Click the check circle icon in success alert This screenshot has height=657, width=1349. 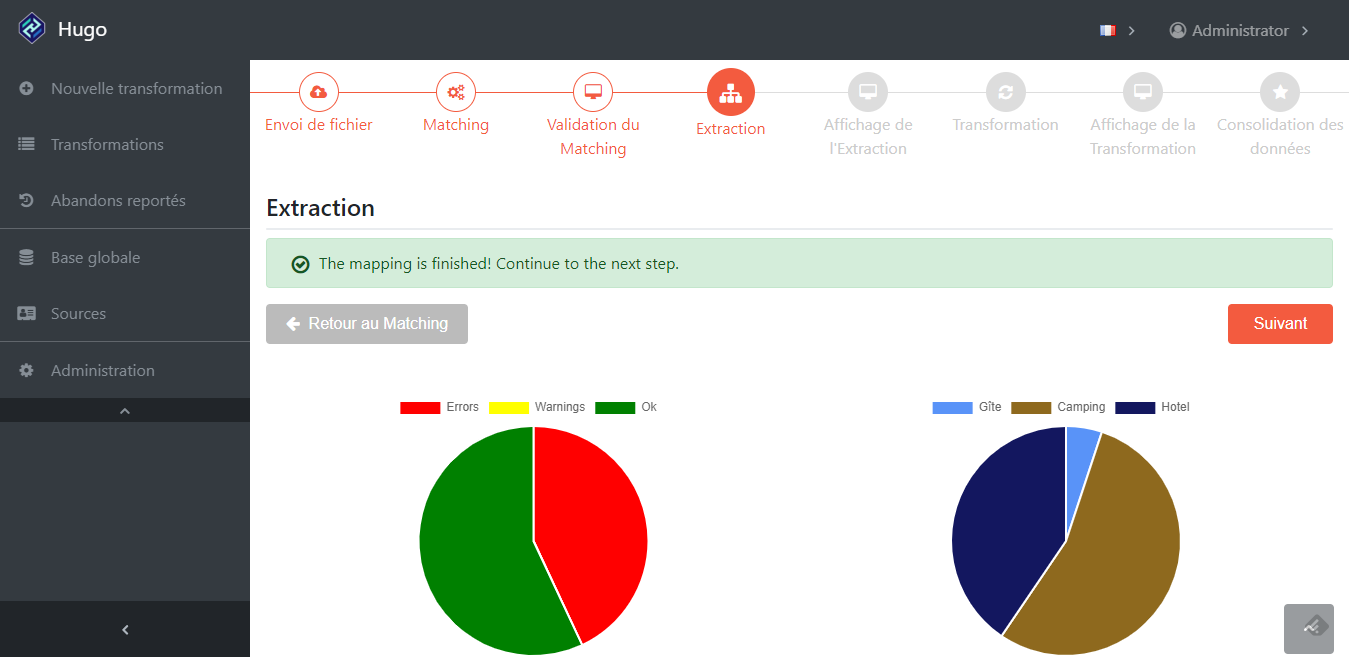tap(300, 264)
